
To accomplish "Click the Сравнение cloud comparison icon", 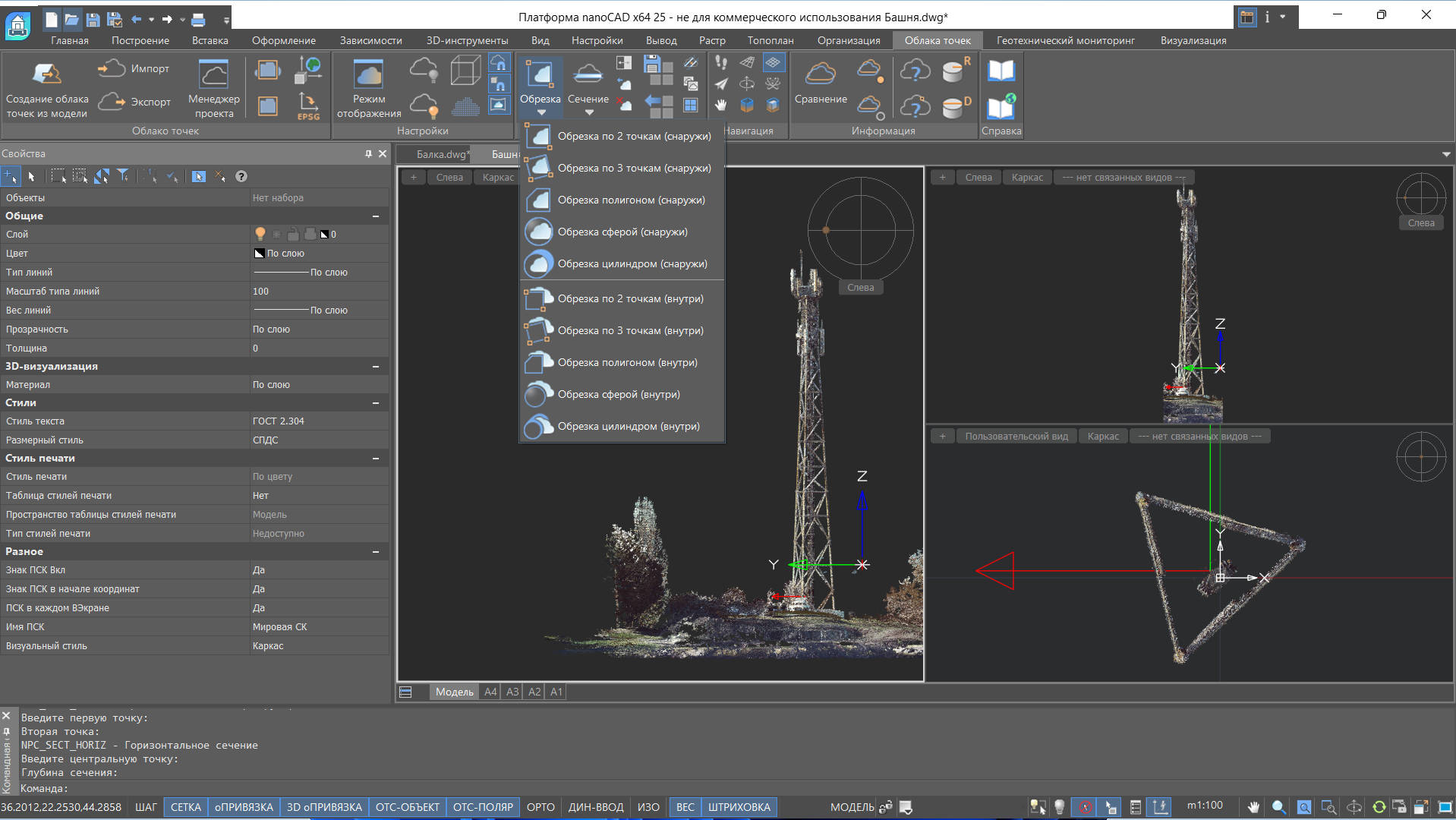I will point(820,74).
